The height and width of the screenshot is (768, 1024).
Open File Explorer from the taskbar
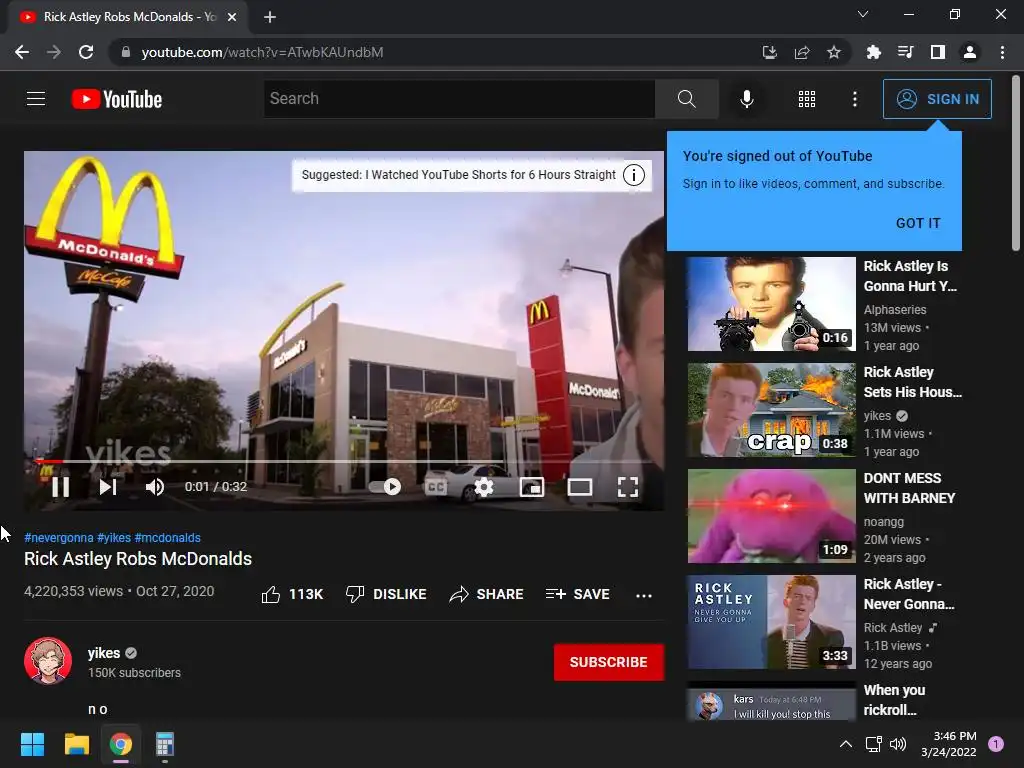click(77, 744)
